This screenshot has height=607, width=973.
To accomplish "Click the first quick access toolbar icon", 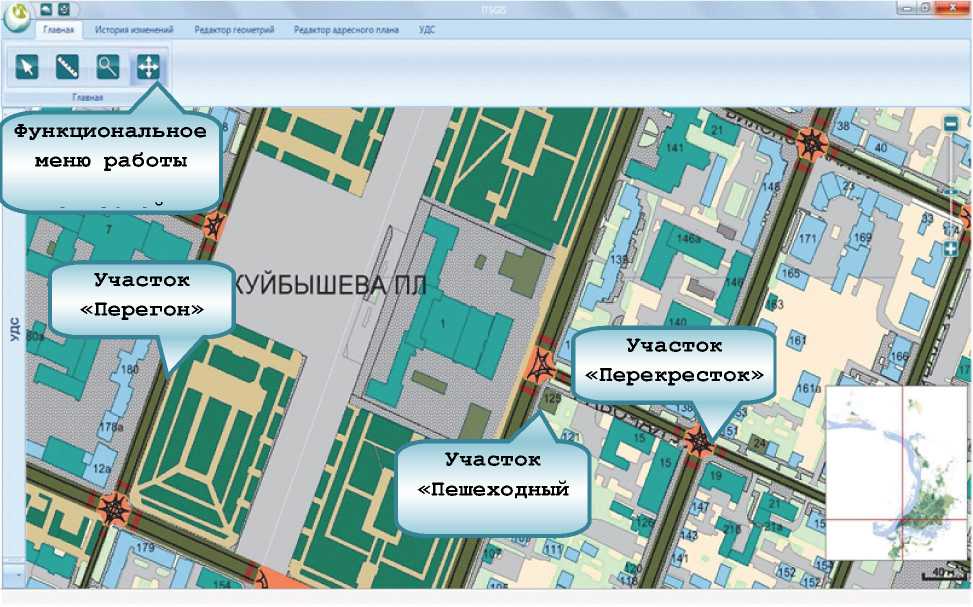I will pos(46,8).
